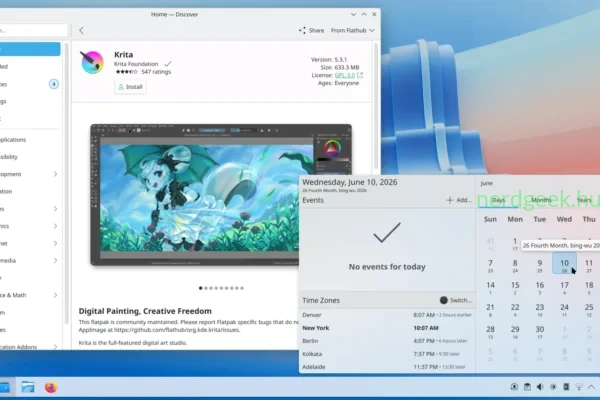
Task: Select June 22 in the calendar
Action: pos(515,309)
